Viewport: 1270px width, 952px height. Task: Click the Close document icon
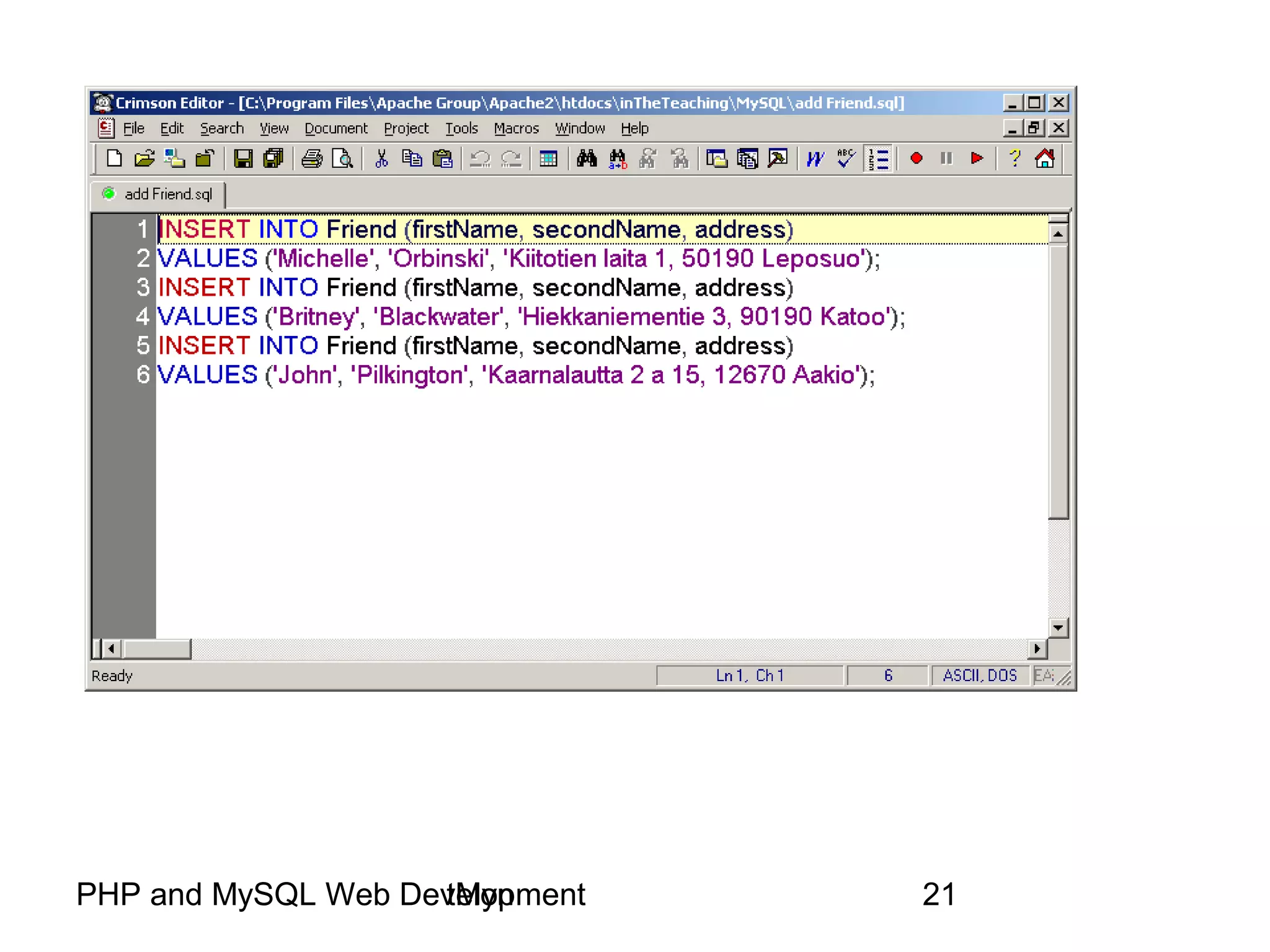tap(205, 159)
